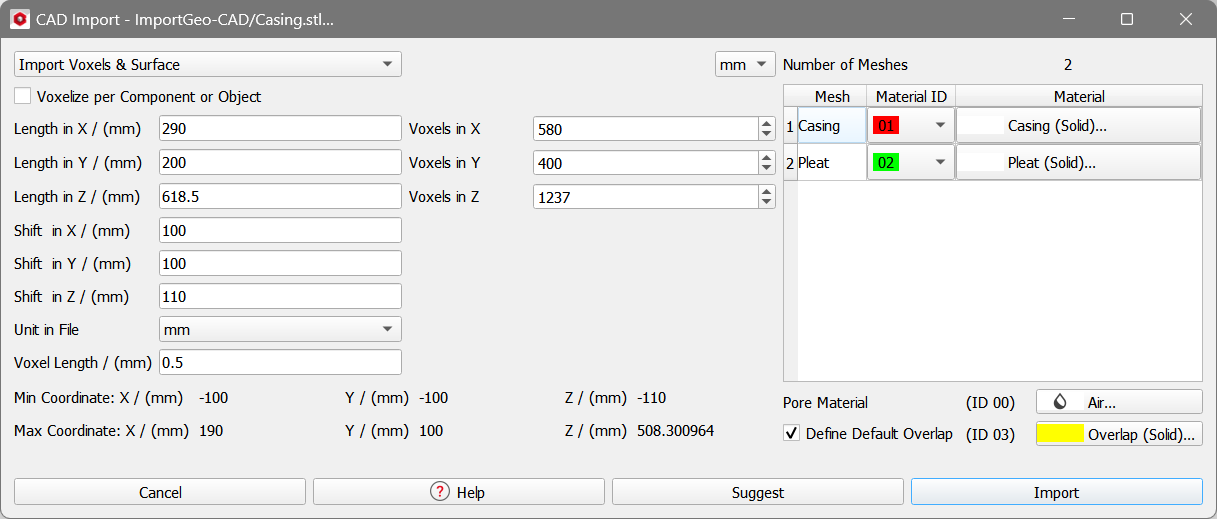Click the red 01 material color swatch
The image size is (1217, 519).
(x=886, y=126)
